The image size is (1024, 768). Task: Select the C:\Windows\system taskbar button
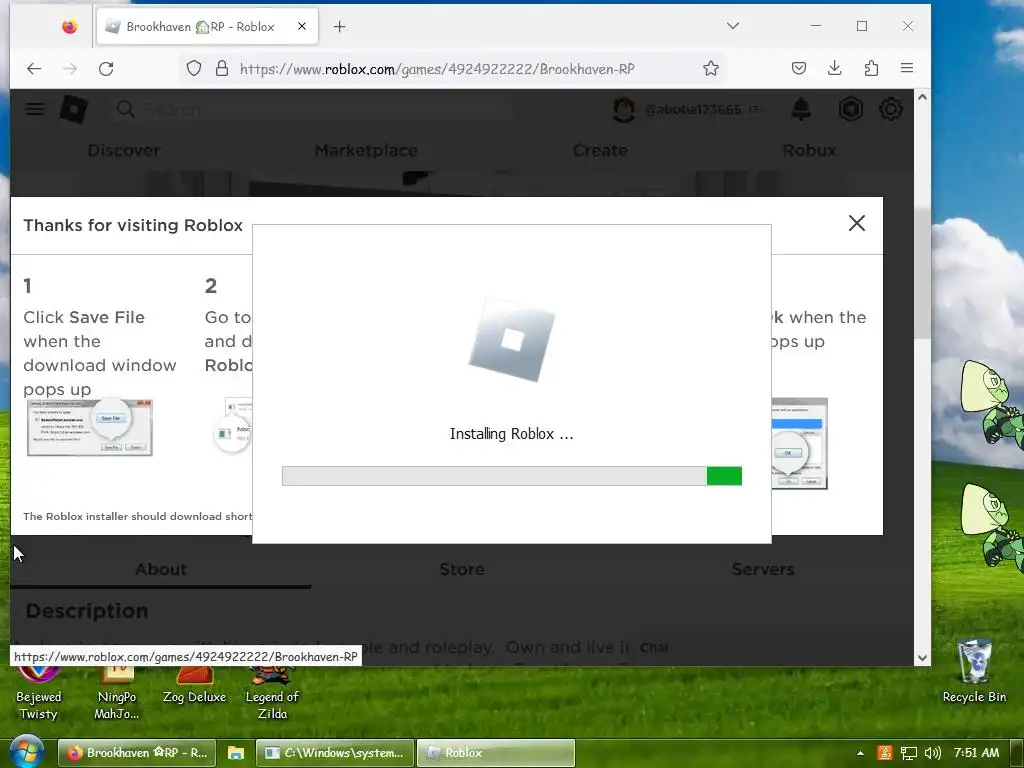[x=335, y=753]
